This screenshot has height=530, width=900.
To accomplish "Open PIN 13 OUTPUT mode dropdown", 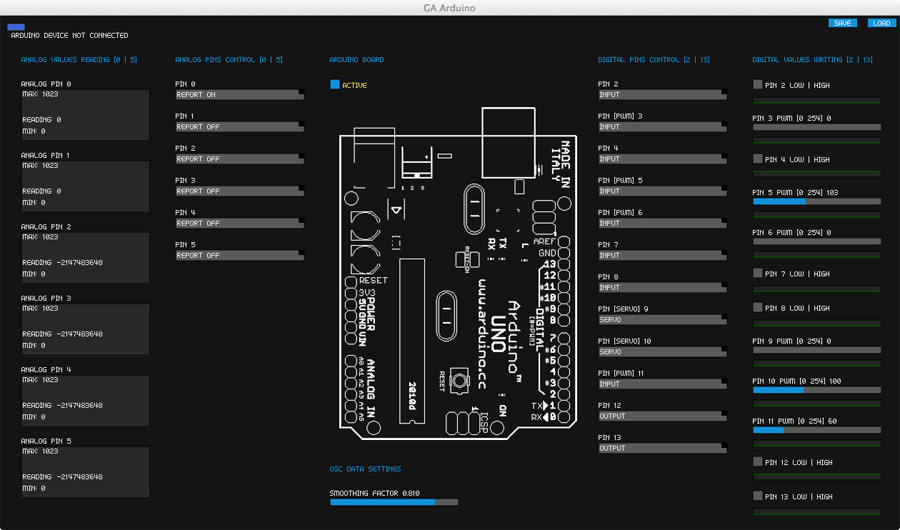I will point(662,448).
